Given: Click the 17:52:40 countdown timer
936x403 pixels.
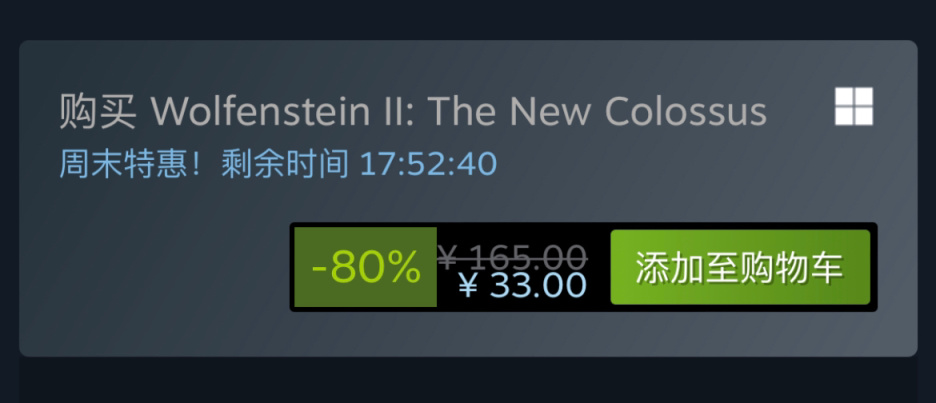Looking at the screenshot, I should 428,164.
